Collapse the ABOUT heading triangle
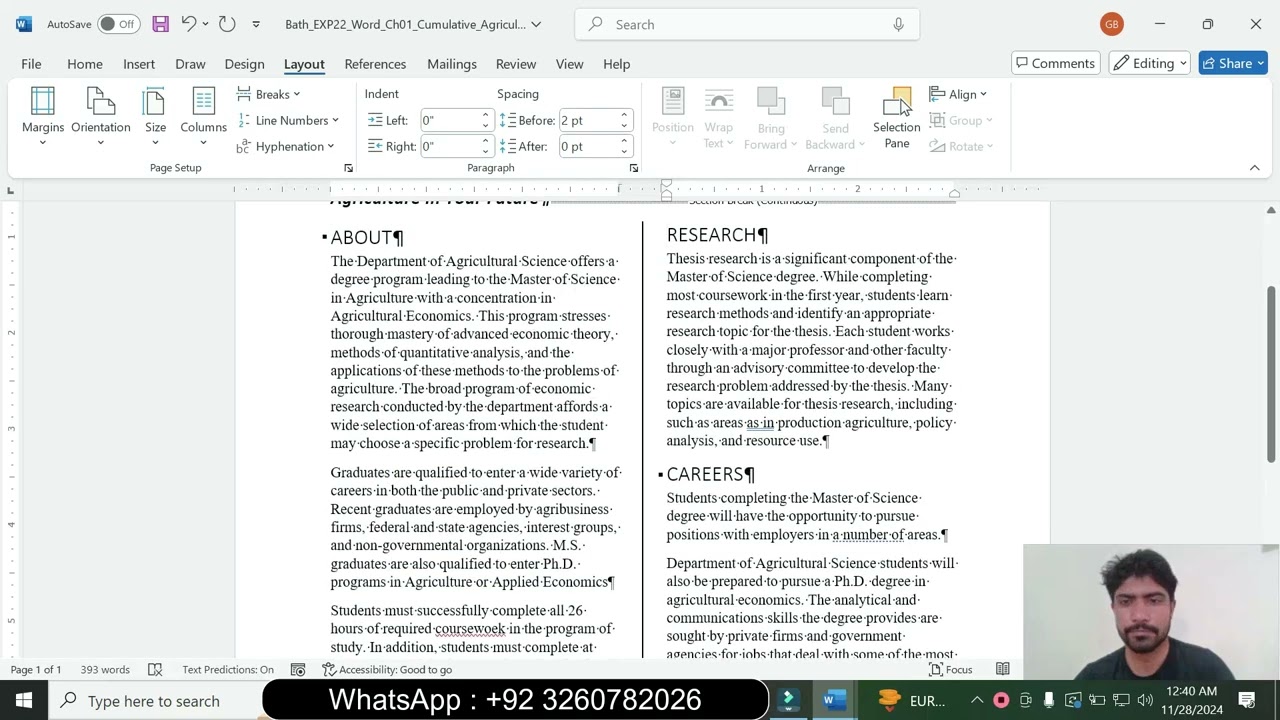 [x=325, y=237]
